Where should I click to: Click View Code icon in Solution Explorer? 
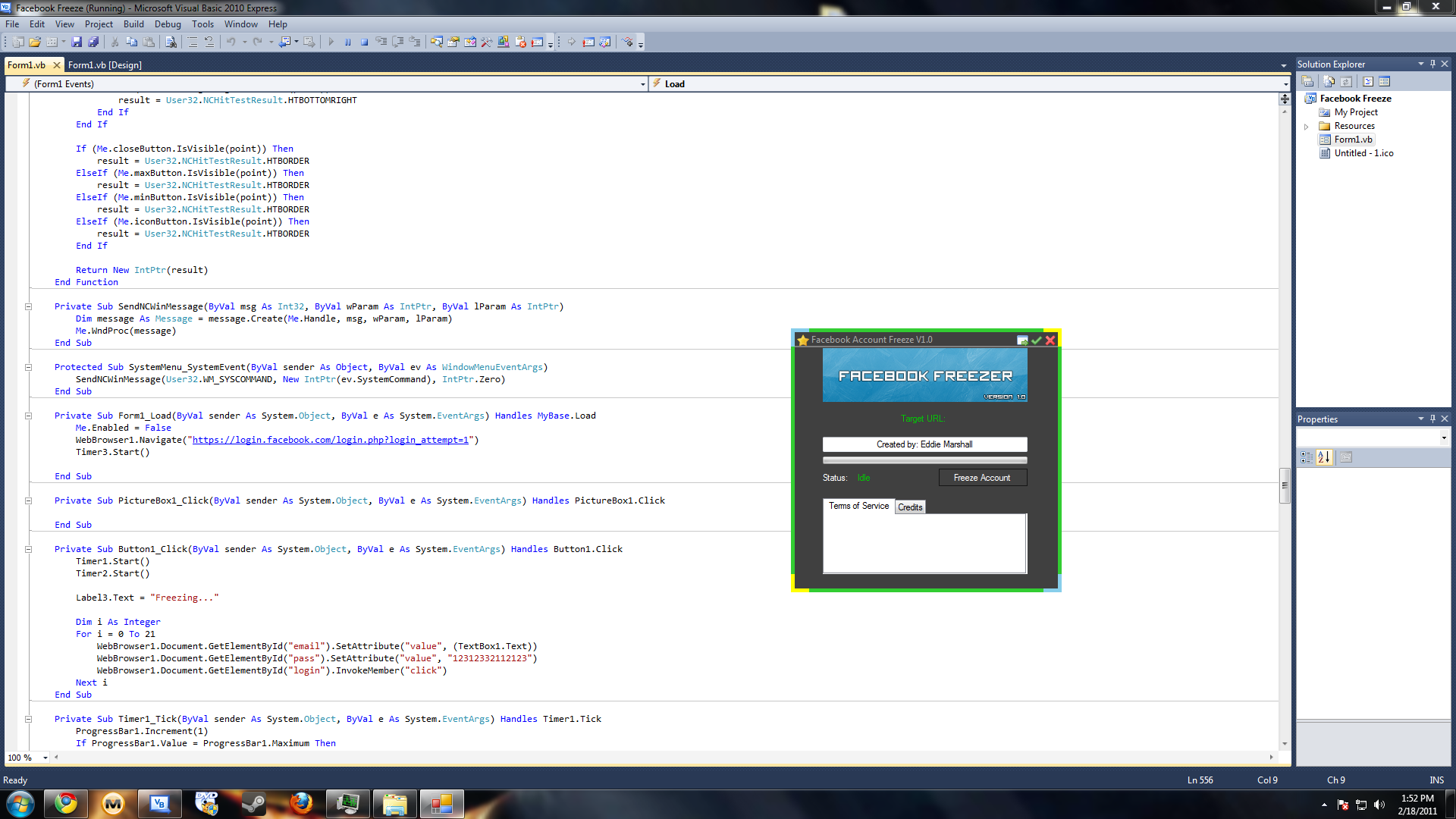pyautogui.click(x=1368, y=81)
